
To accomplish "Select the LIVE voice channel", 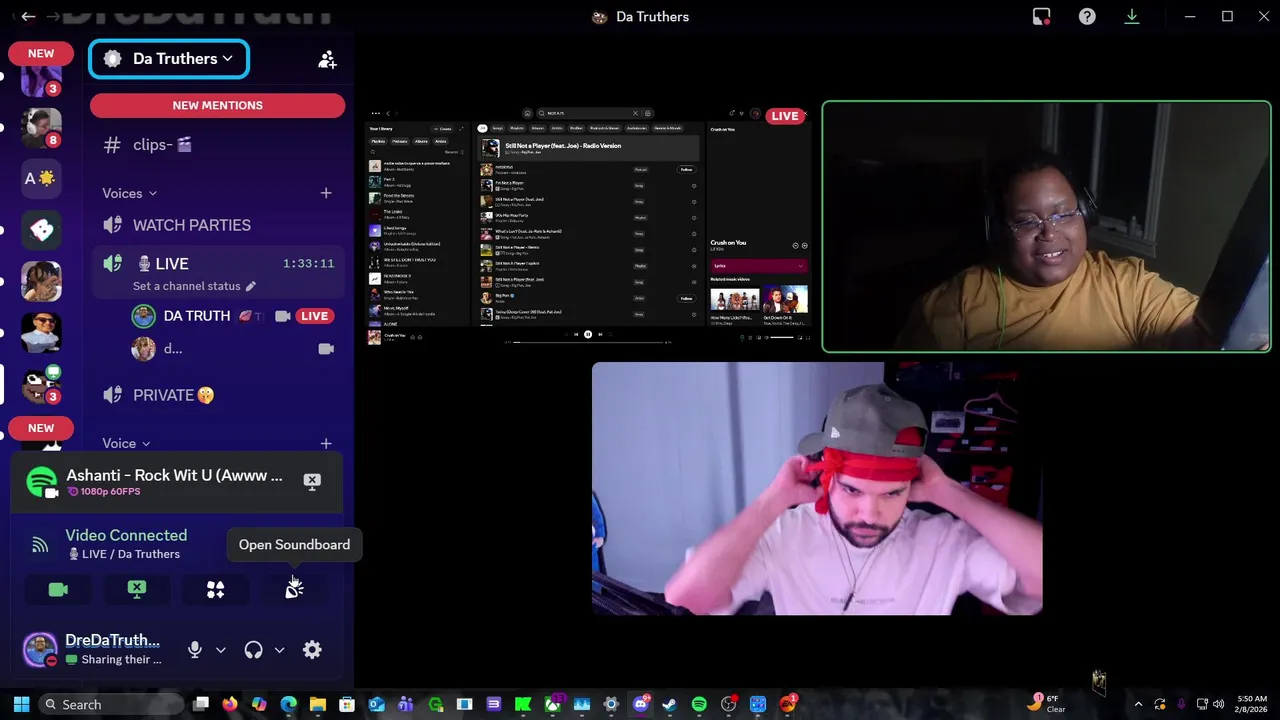I will pos(218,264).
